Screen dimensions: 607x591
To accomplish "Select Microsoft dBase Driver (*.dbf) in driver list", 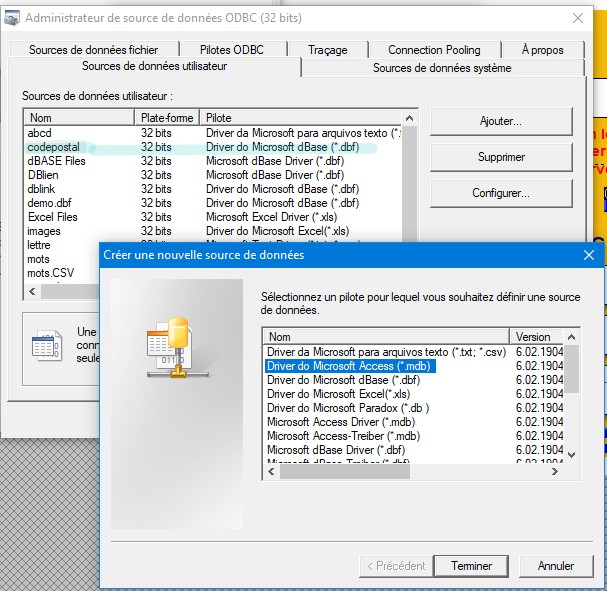I will pyautogui.click(x=336, y=450).
